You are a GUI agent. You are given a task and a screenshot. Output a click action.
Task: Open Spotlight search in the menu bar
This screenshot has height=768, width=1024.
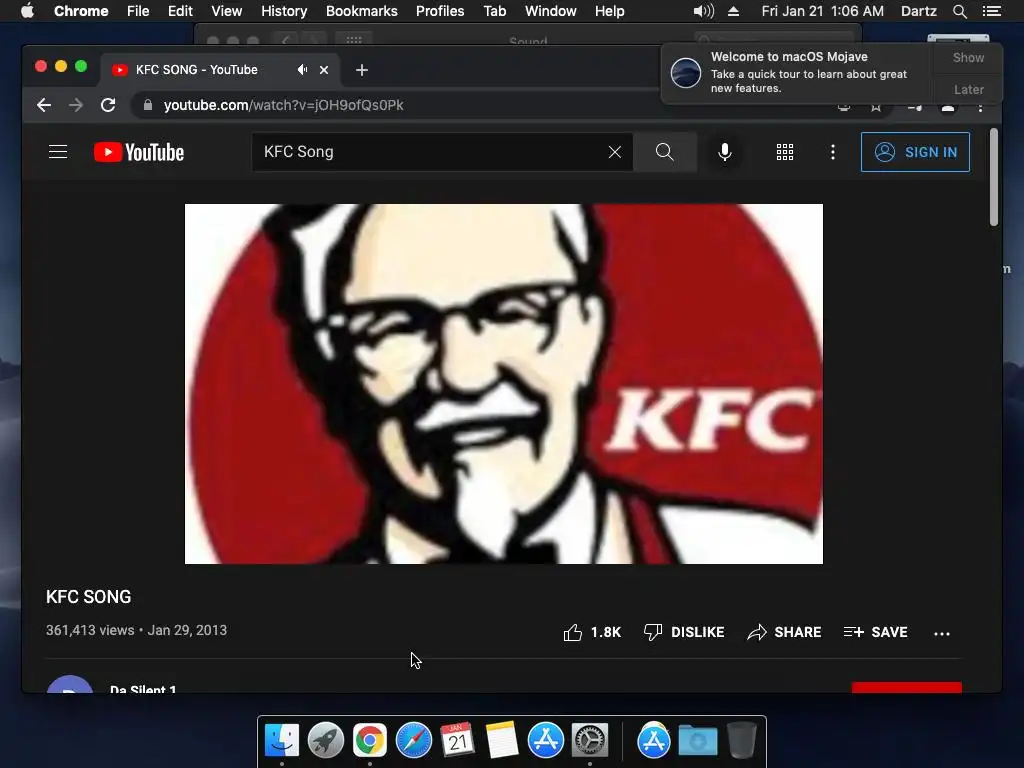pos(959,11)
